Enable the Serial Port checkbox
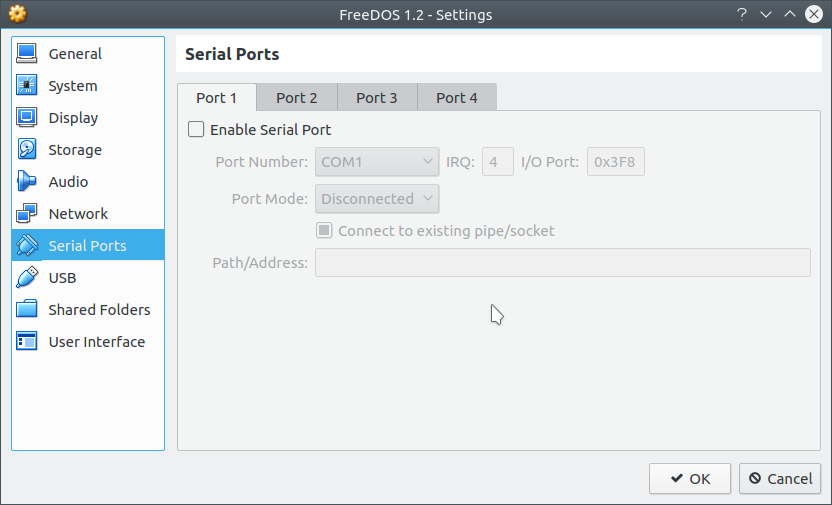This screenshot has height=505, width=832. (196, 129)
